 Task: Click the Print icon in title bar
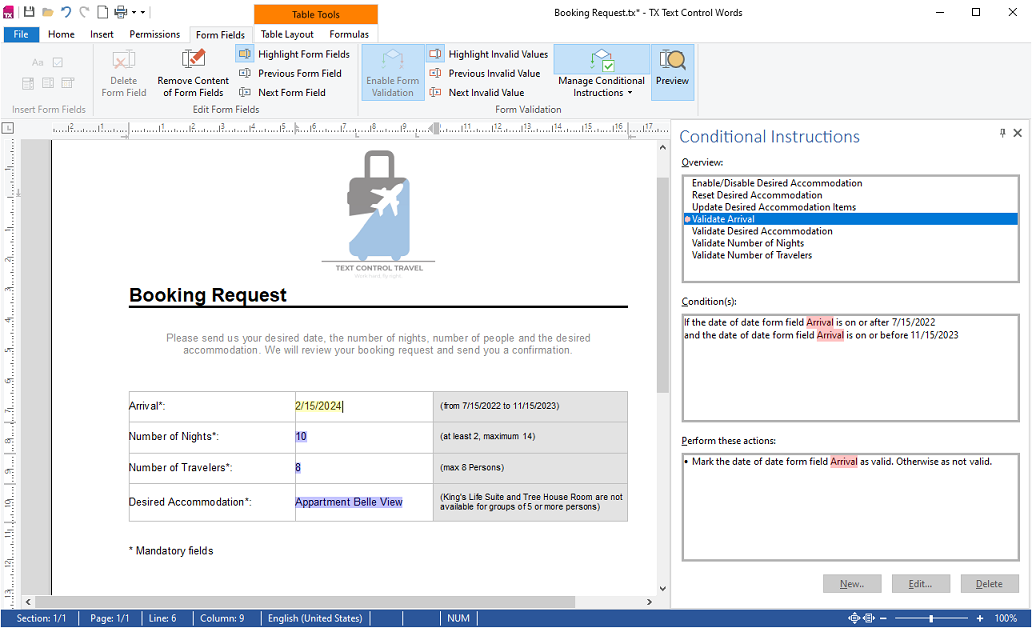(120, 12)
